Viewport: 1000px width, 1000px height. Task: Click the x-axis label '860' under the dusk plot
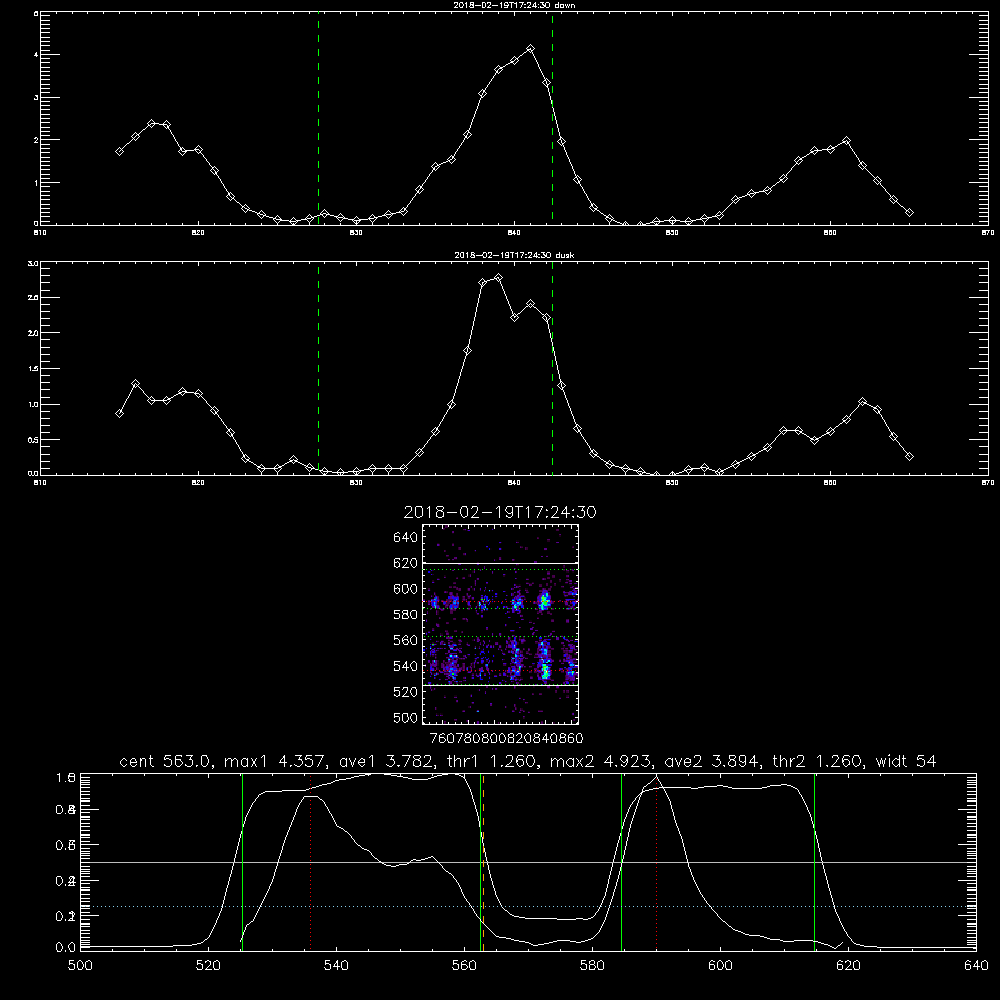(x=830, y=483)
